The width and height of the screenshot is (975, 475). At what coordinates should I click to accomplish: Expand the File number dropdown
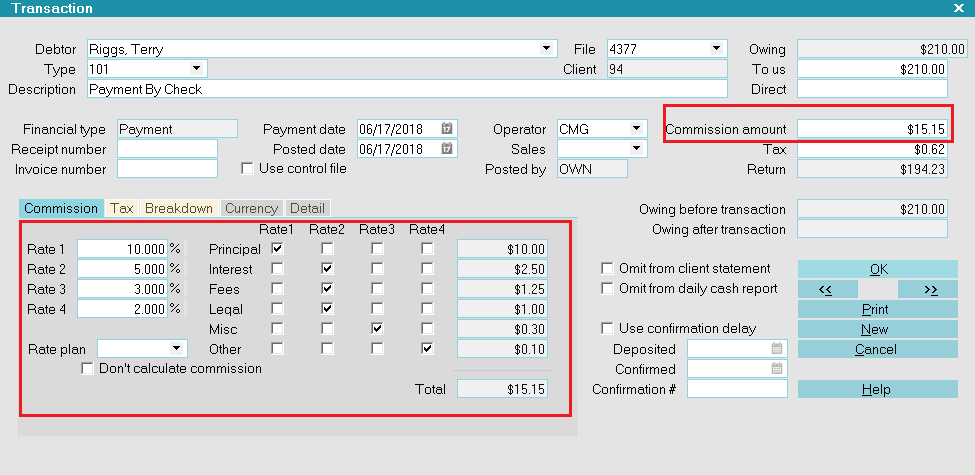(x=717, y=48)
